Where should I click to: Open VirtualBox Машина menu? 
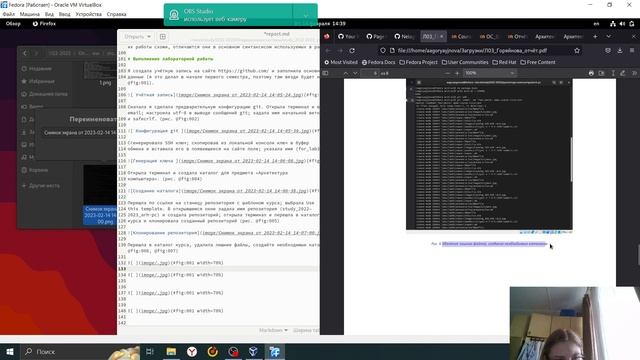pos(30,14)
